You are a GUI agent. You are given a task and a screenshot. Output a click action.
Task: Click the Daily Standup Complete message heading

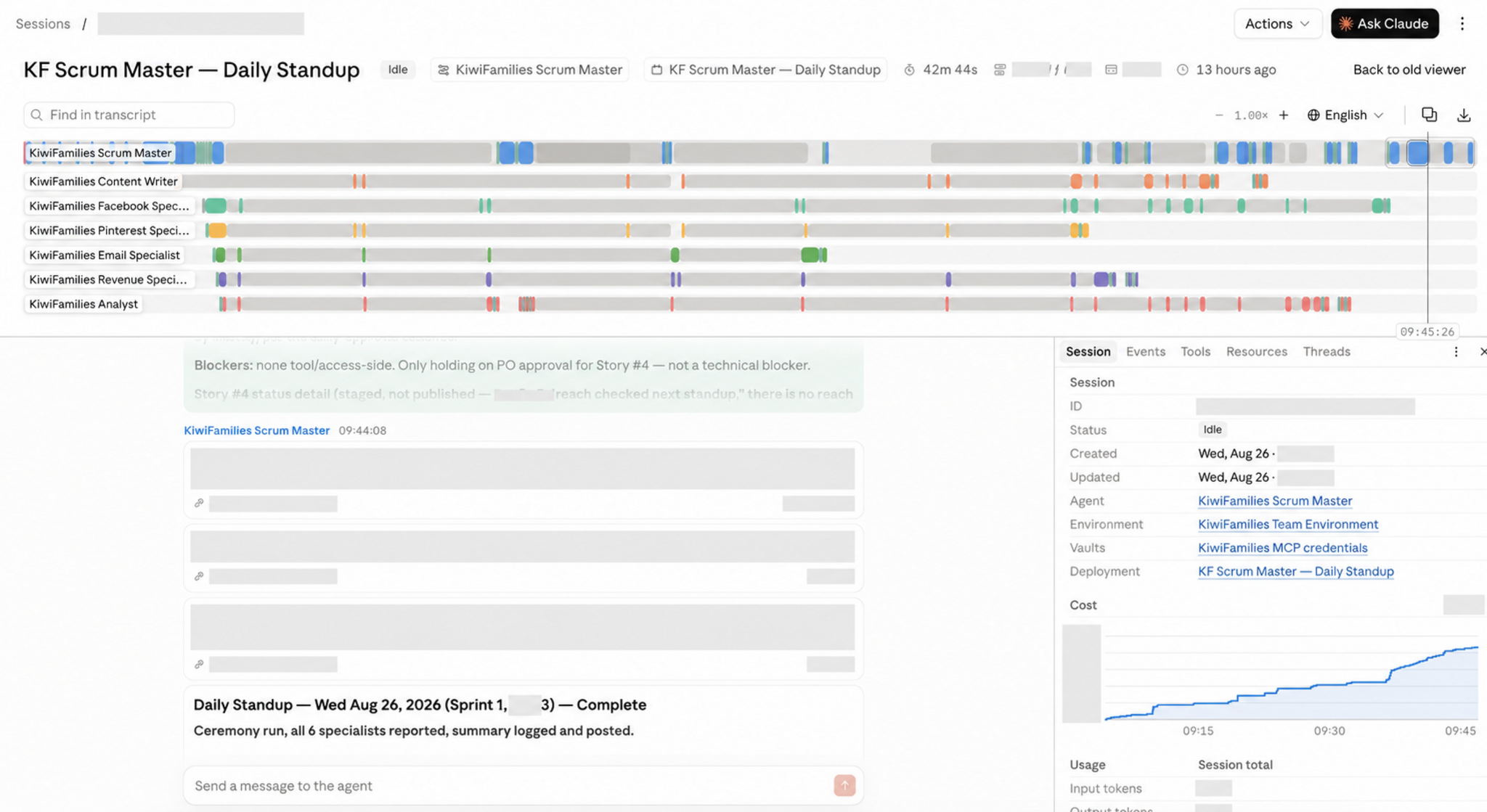point(420,705)
